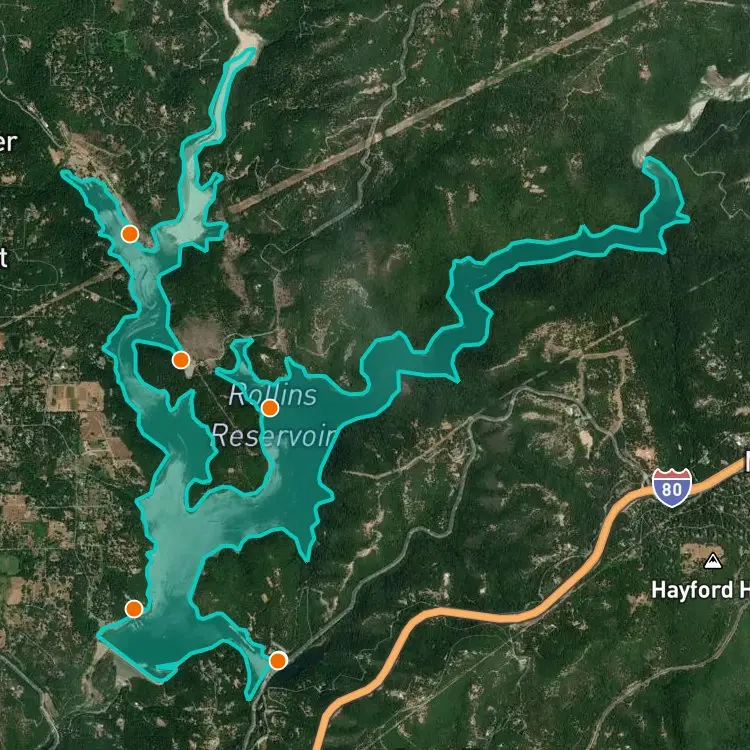Open the orange marker next to Rollins label
The width and height of the screenshot is (750, 750).
click(x=270, y=408)
